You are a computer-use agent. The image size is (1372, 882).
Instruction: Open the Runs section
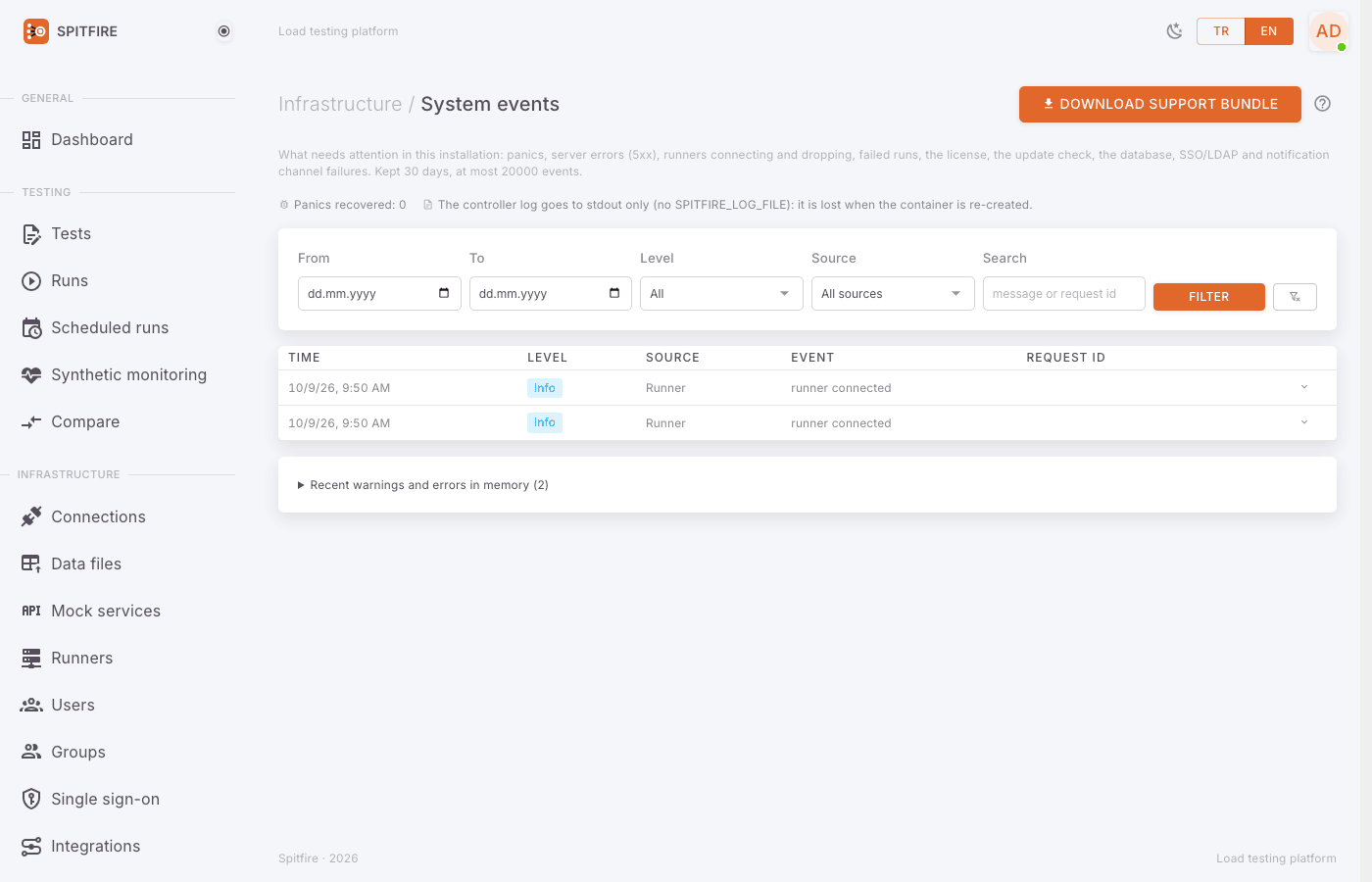point(70,280)
